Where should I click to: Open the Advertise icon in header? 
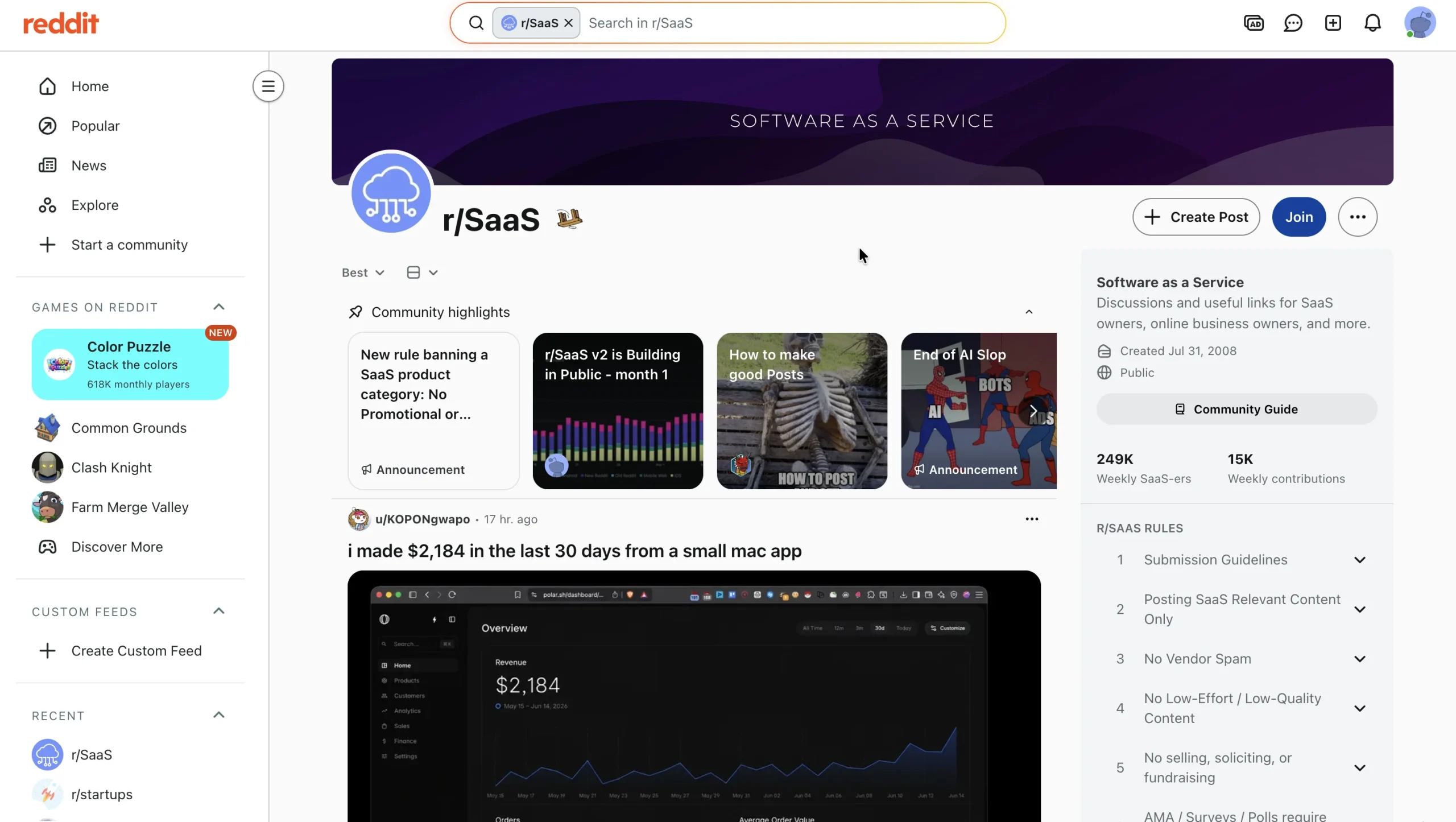click(1254, 23)
